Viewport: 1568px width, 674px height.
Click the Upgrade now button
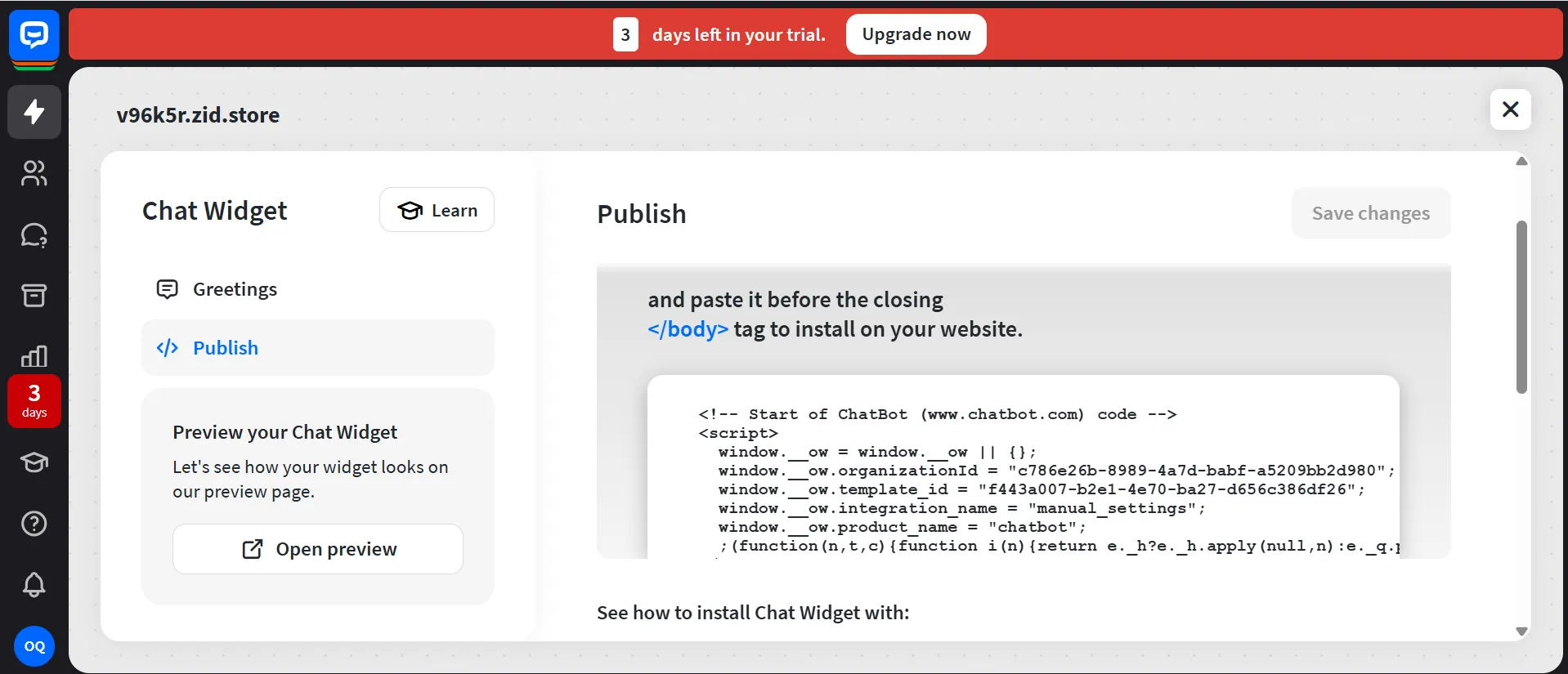[x=916, y=34]
